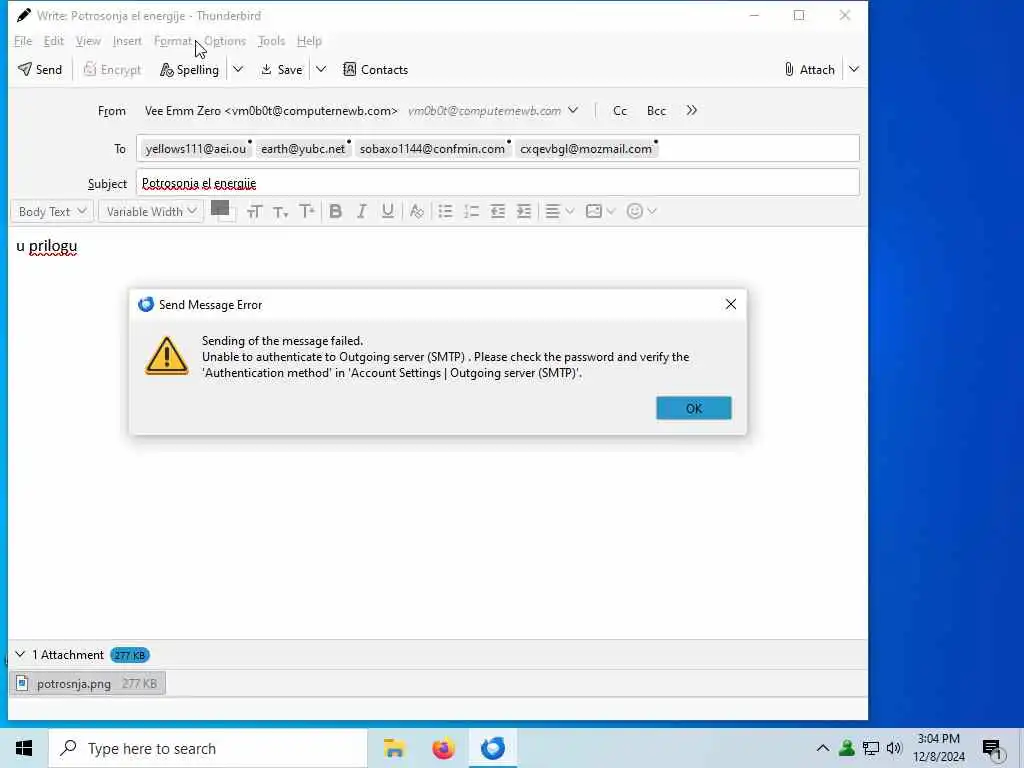Open text alignment dropdown

[x=559, y=211]
